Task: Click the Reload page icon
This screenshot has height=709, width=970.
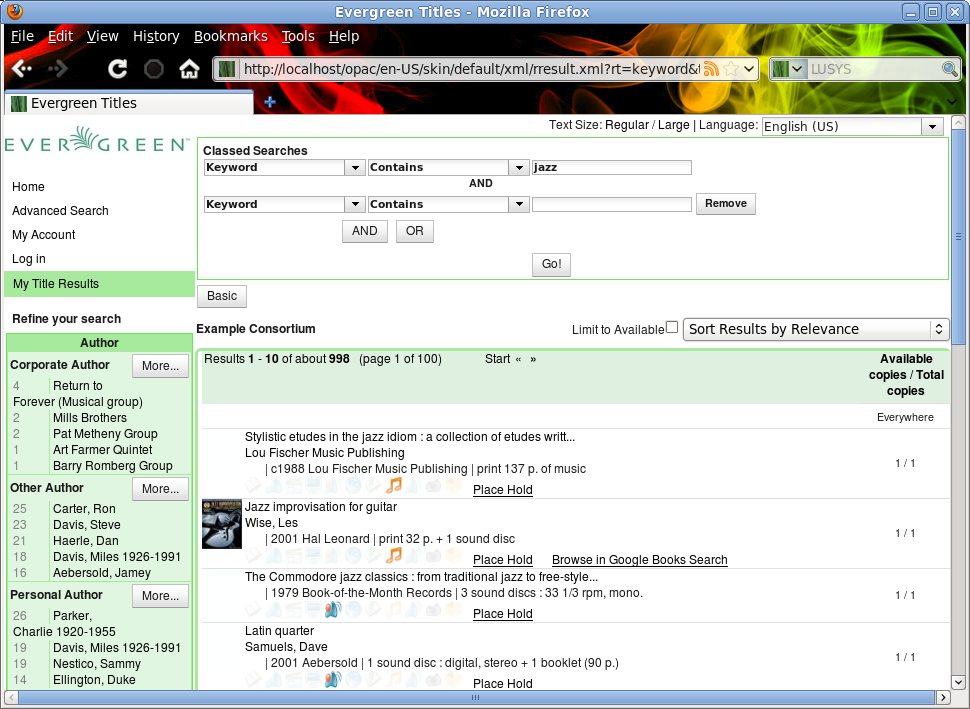Action: click(x=116, y=68)
